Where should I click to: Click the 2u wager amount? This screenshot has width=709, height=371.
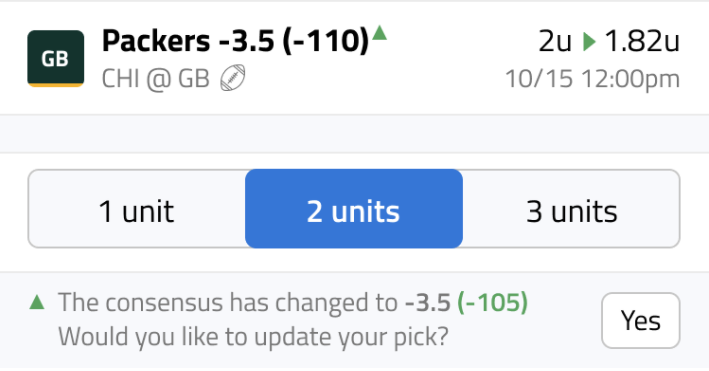(x=555, y=42)
